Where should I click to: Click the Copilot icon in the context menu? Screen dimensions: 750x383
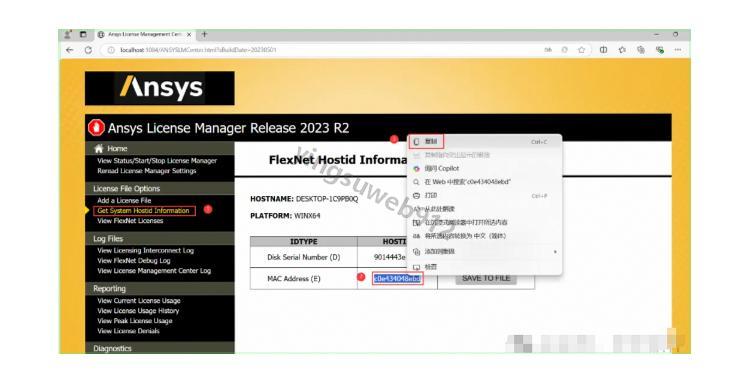tap(416, 168)
